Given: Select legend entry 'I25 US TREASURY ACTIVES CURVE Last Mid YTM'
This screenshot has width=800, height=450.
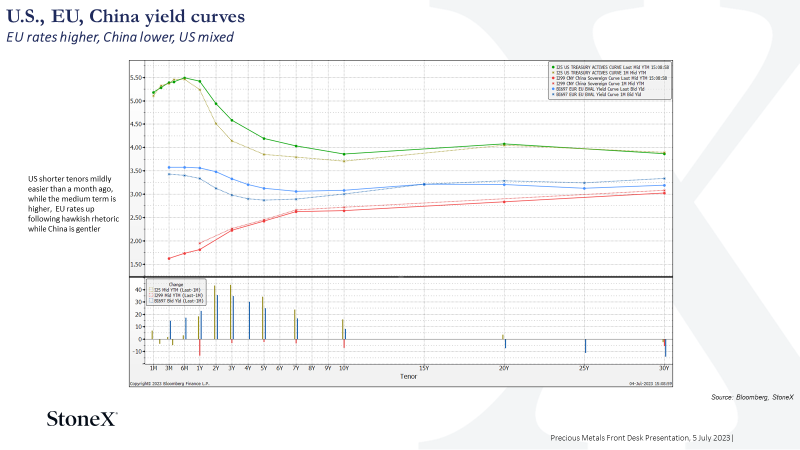Looking at the screenshot, I should click(612, 67).
